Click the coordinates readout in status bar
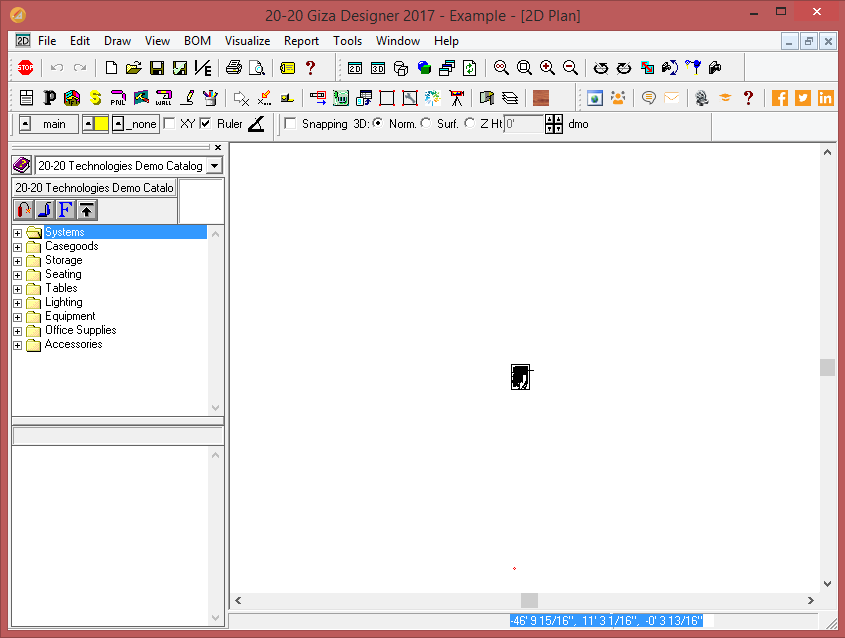The height and width of the screenshot is (638, 845). (606, 621)
